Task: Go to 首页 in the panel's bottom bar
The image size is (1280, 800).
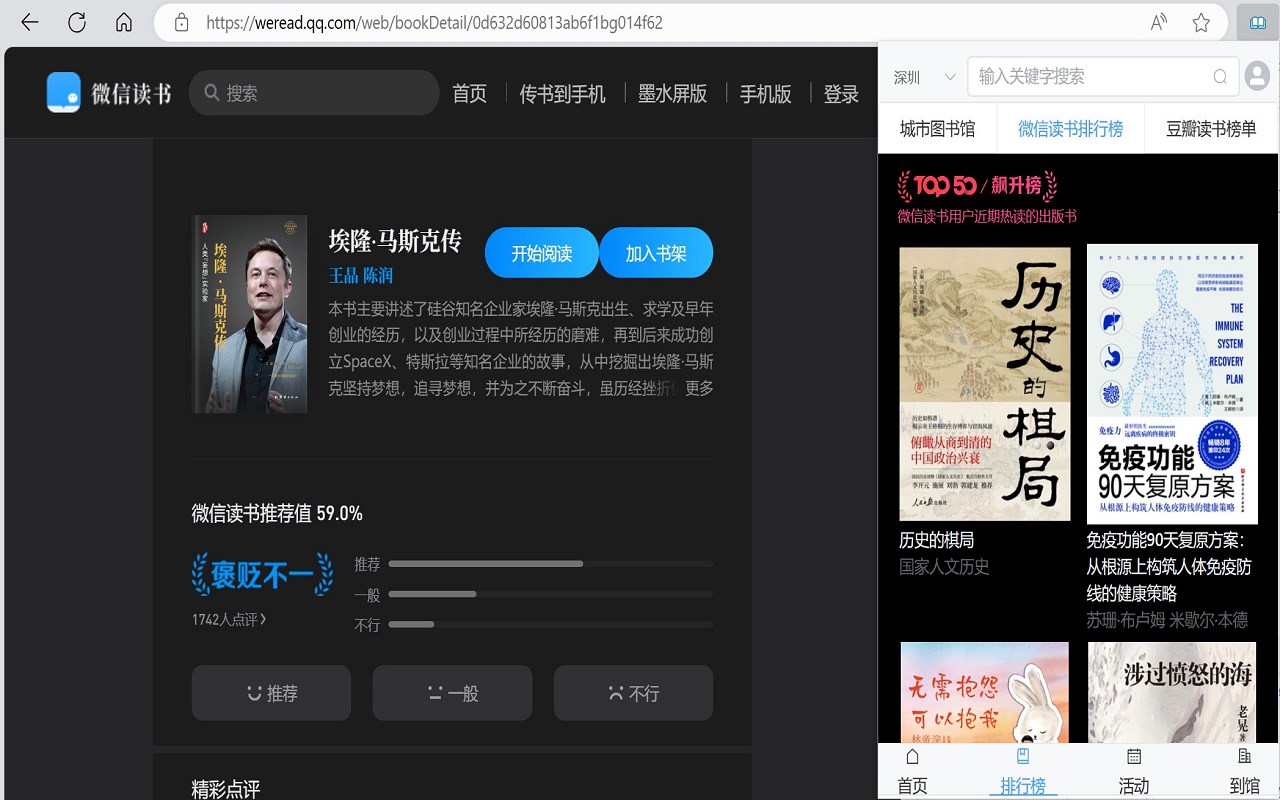Action: [x=912, y=772]
